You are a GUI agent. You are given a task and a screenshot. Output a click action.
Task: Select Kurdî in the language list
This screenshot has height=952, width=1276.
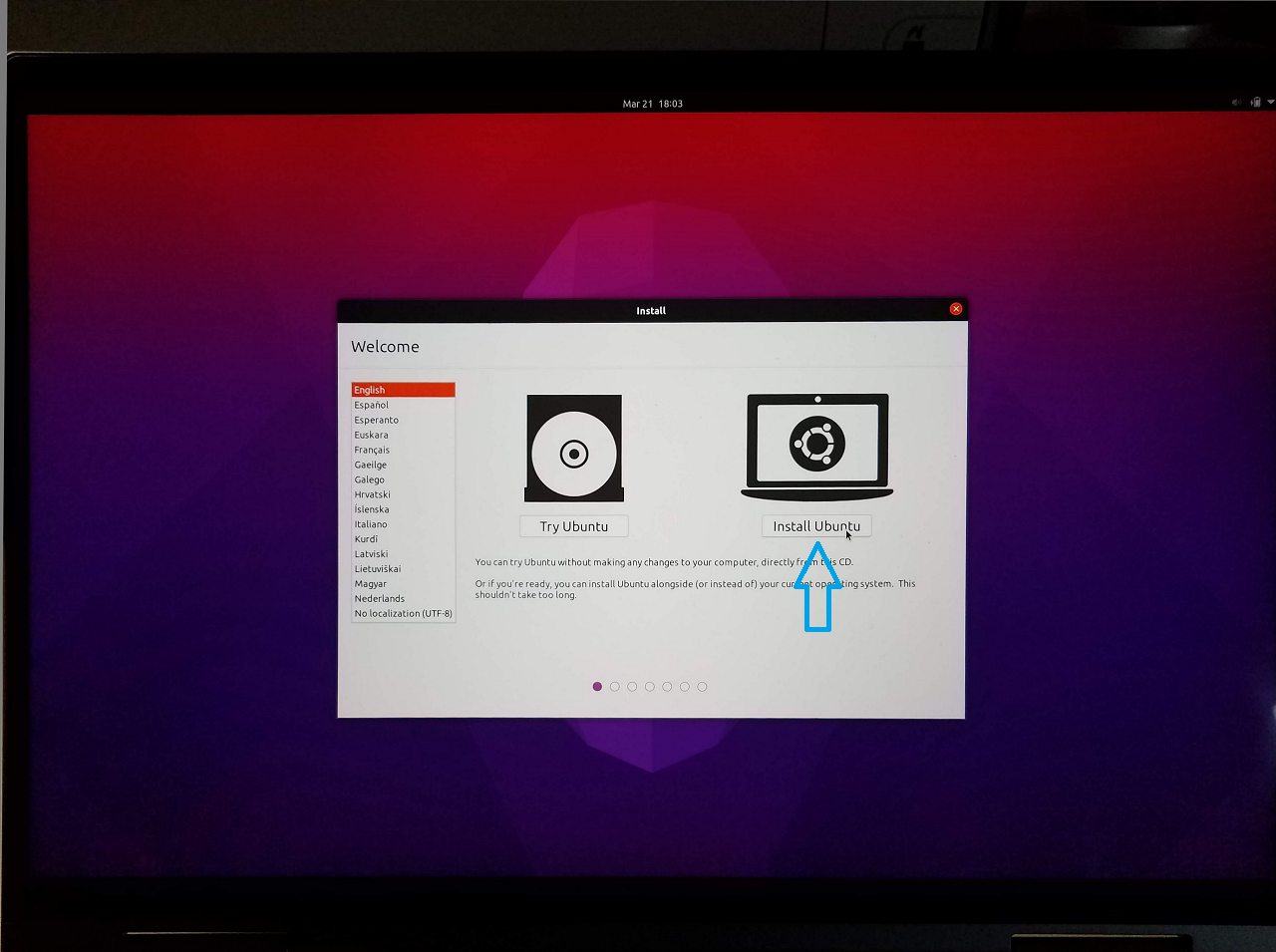[x=403, y=539]
